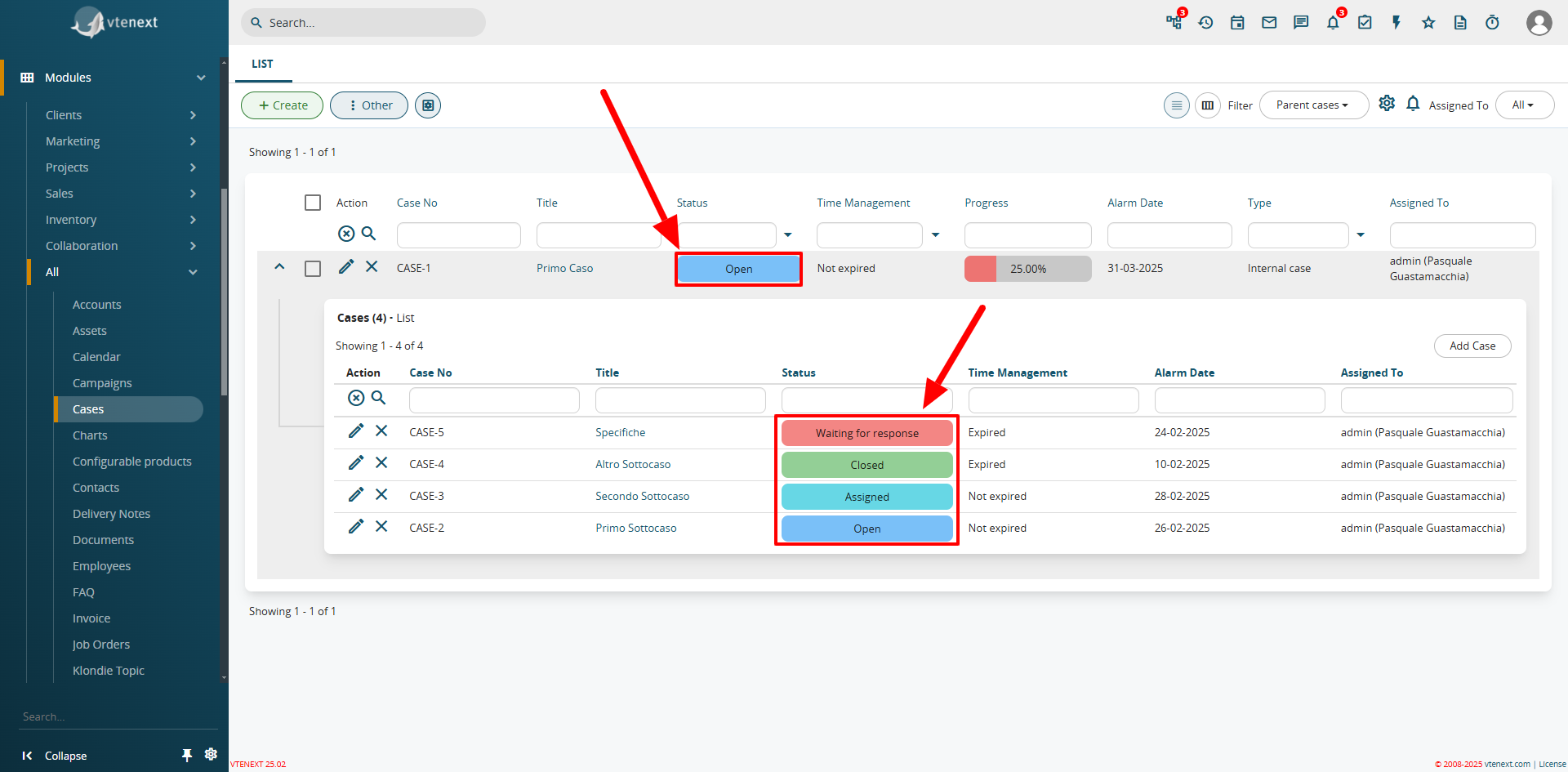The height and width of the screenshot is (772, 1568).
Task: Expand the Clients menu group
Action: point(193,115)
